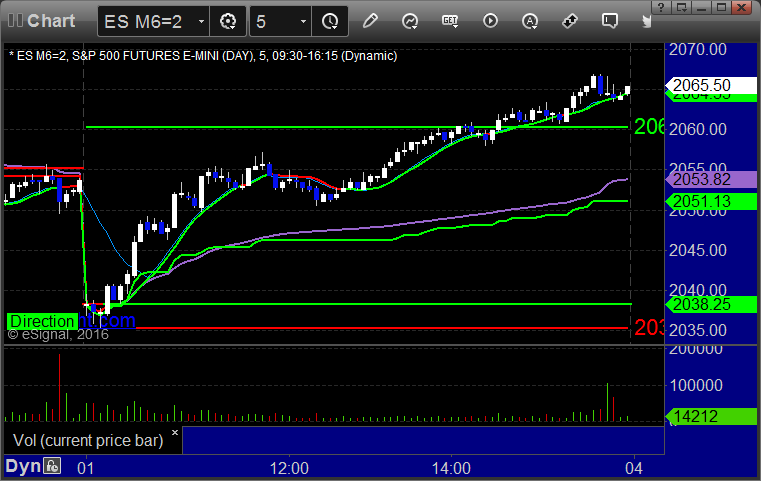Select the green 2038.25 price marker
The image size is (761, 481).
click(x=711, y=305)
